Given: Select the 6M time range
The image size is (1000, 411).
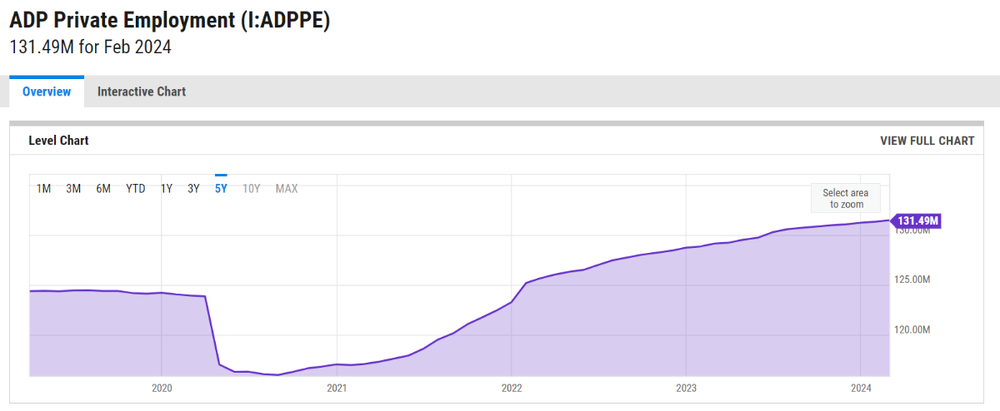Looking at the screenshot, I should click(103, 189).
